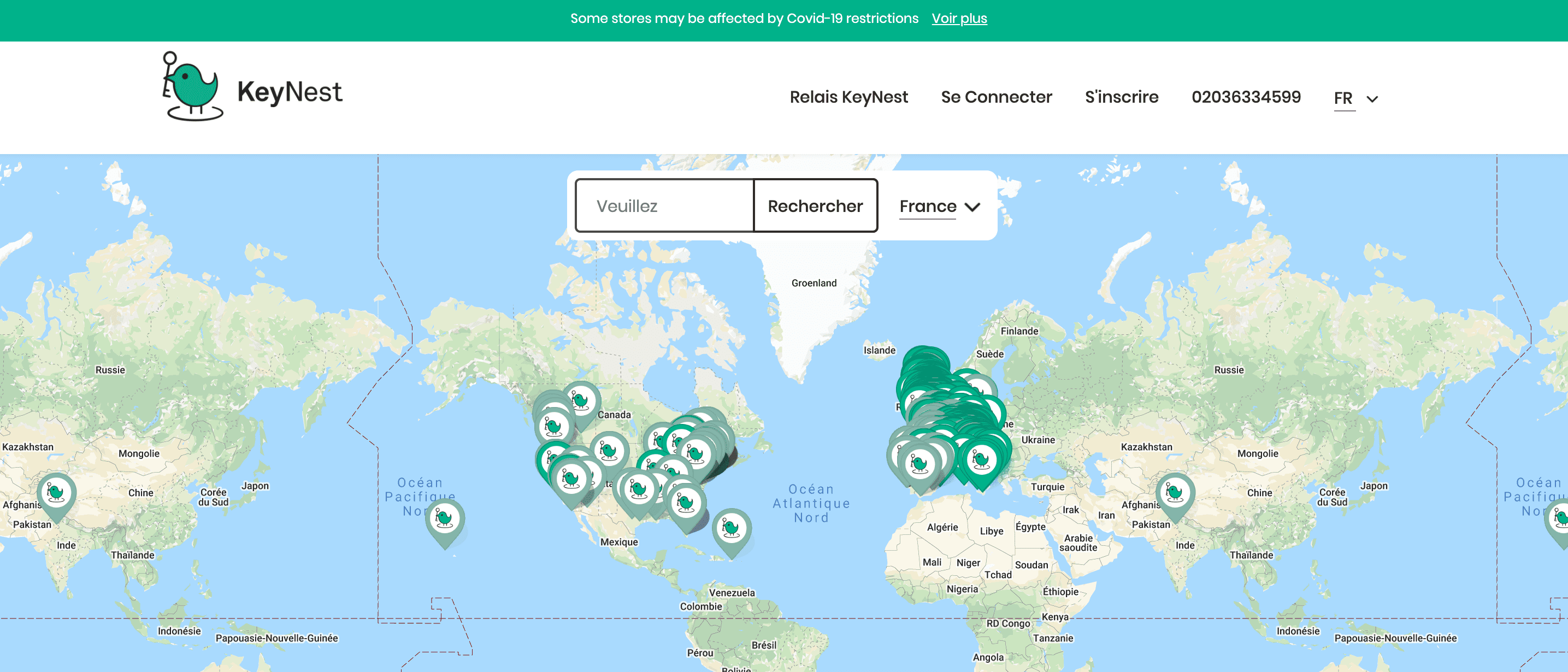The height and width of the screenshot is (672, 1568).
Task: Focus the Veuillez search input field
Action: point(664,206)
